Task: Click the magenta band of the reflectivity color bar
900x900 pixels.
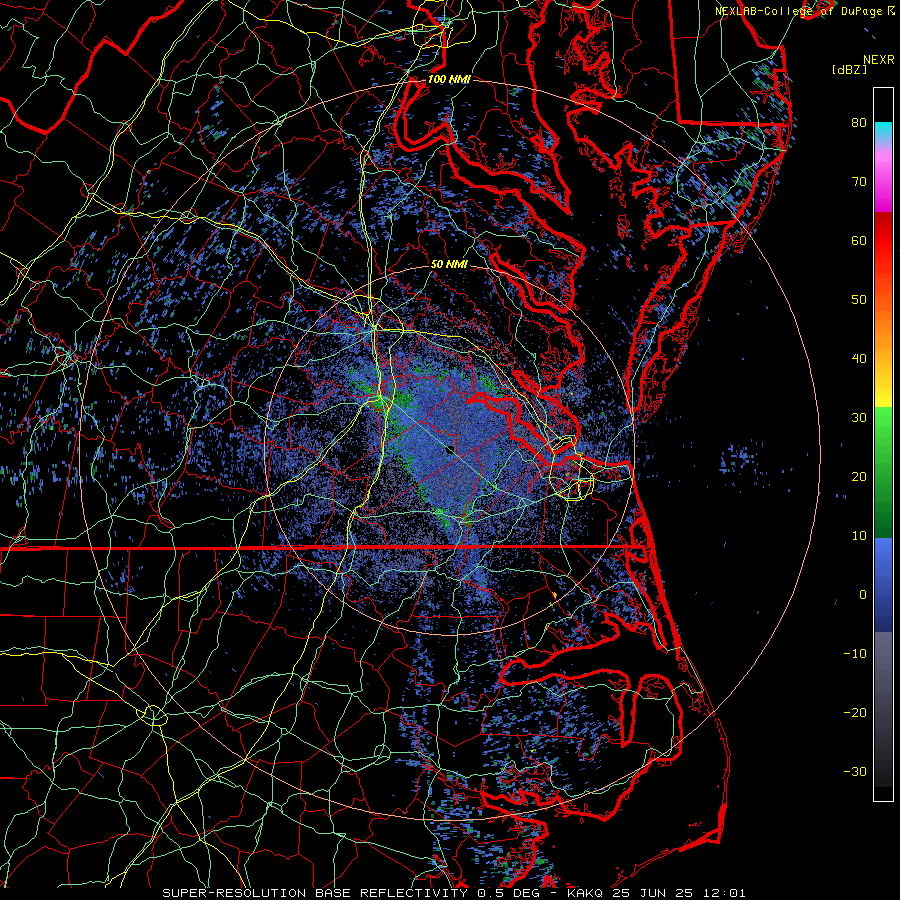Action: (883, 181)
